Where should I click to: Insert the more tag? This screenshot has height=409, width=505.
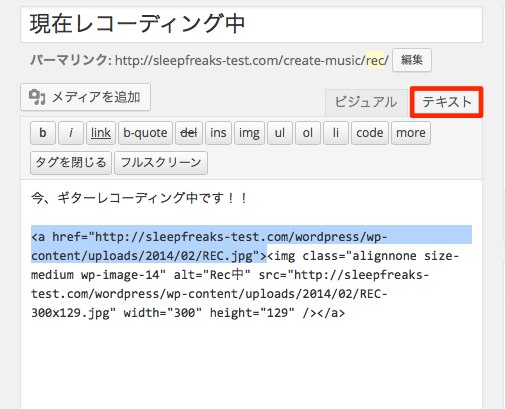[x=411, y=133]
